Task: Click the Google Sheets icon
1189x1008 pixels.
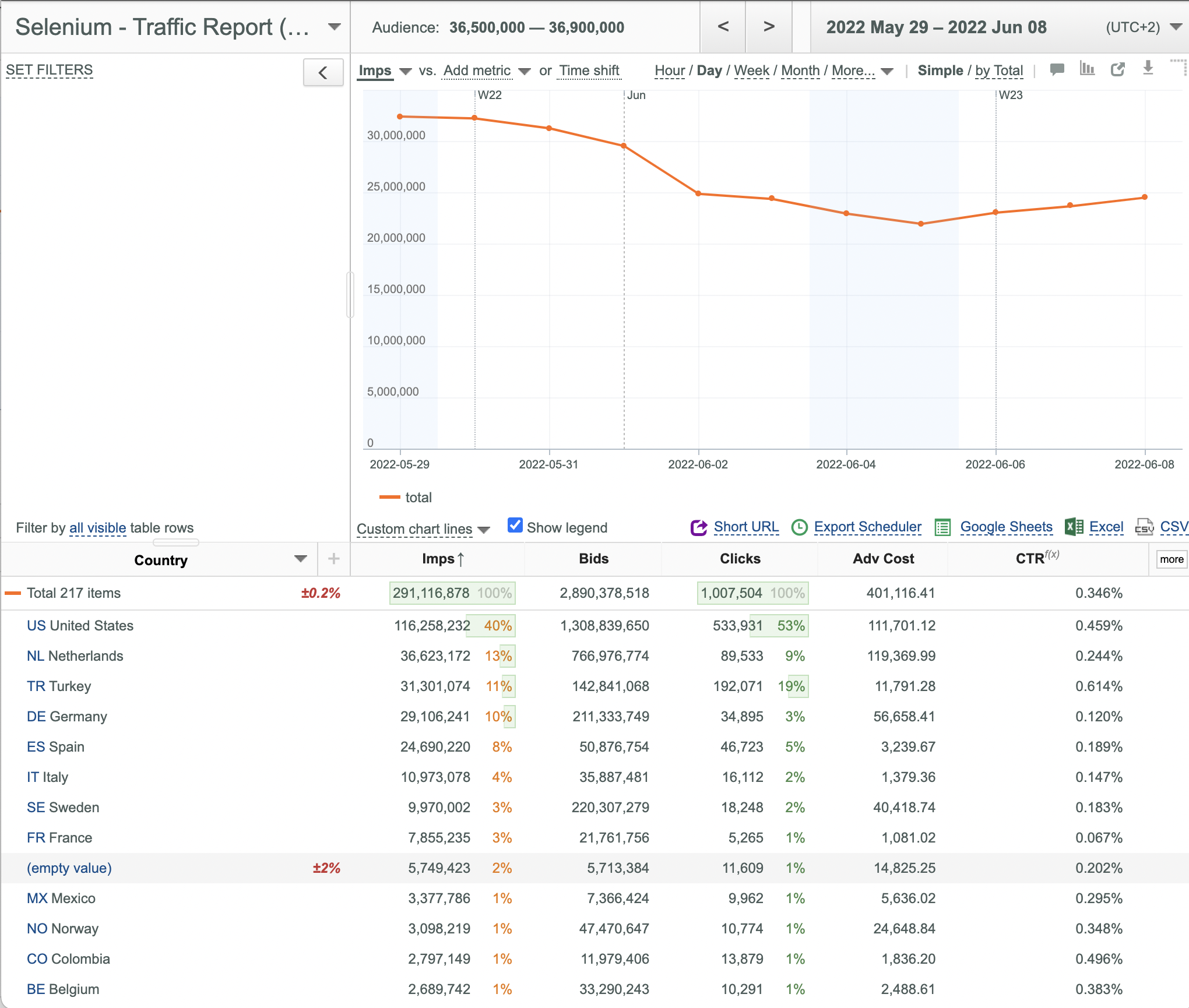Action: click(942, 527)
